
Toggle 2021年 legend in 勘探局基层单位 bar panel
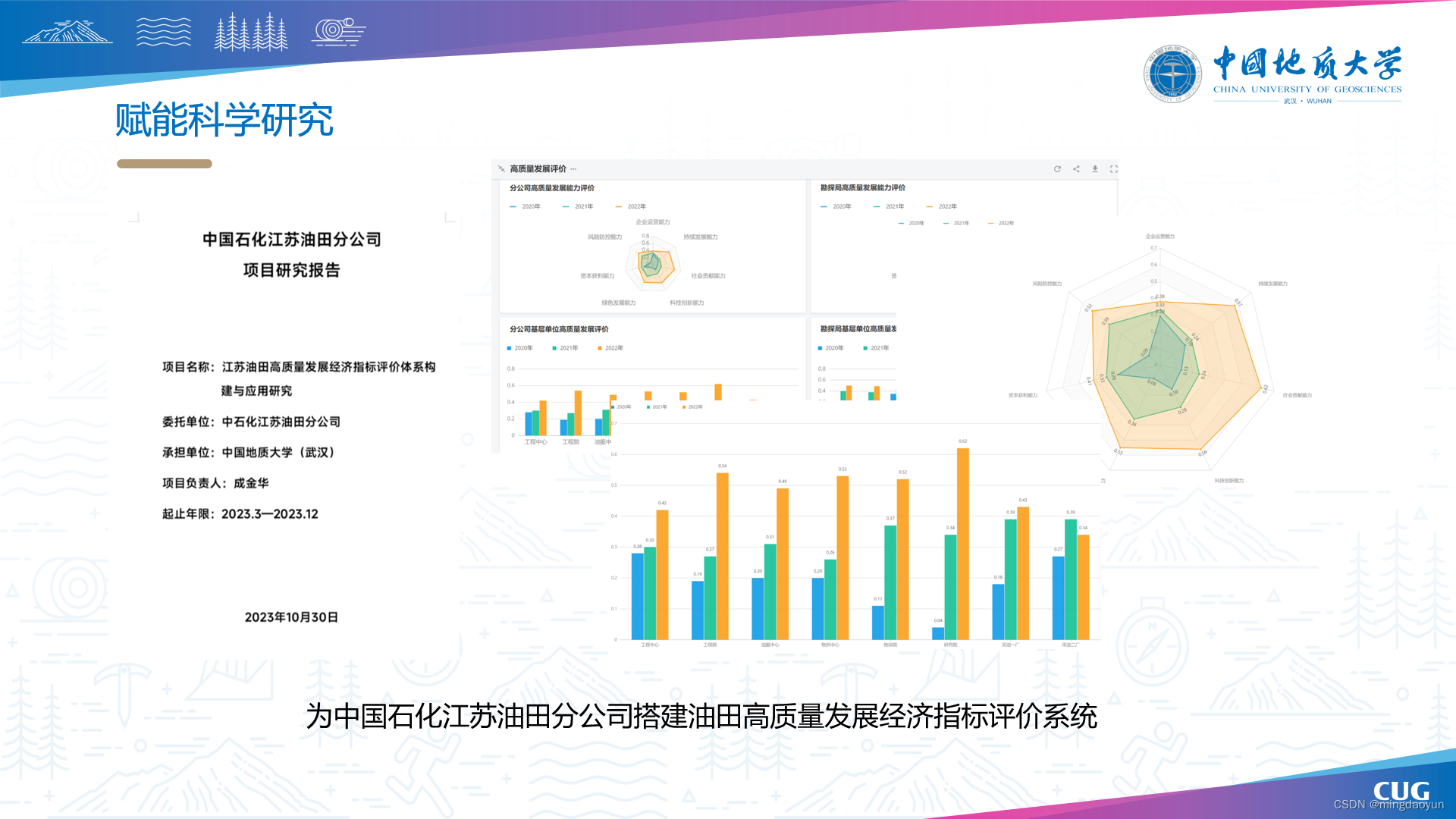876,348
